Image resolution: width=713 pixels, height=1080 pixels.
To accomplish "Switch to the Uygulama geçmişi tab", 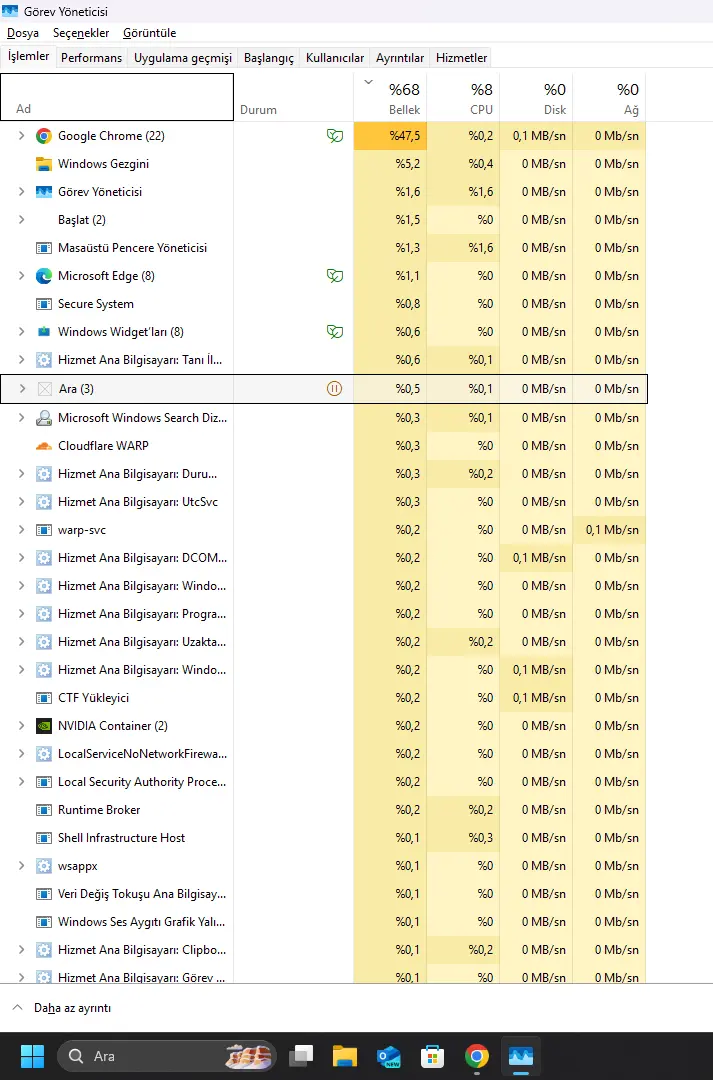I will coord(183,58).
